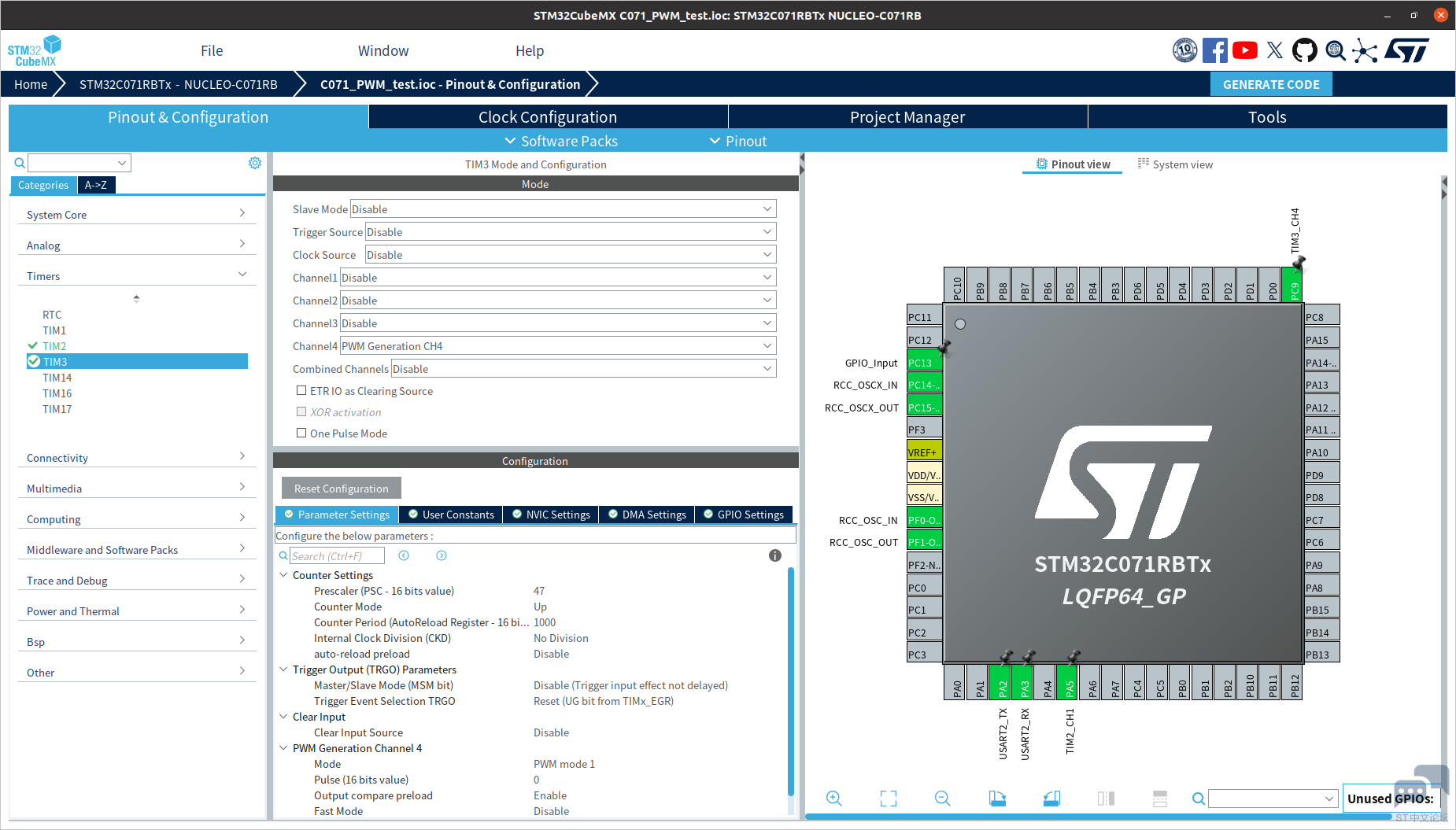Open the ST YouTube channel icon
Image resolution: width=1456 pixels, height=830 pixels.
click(1245, 50)
